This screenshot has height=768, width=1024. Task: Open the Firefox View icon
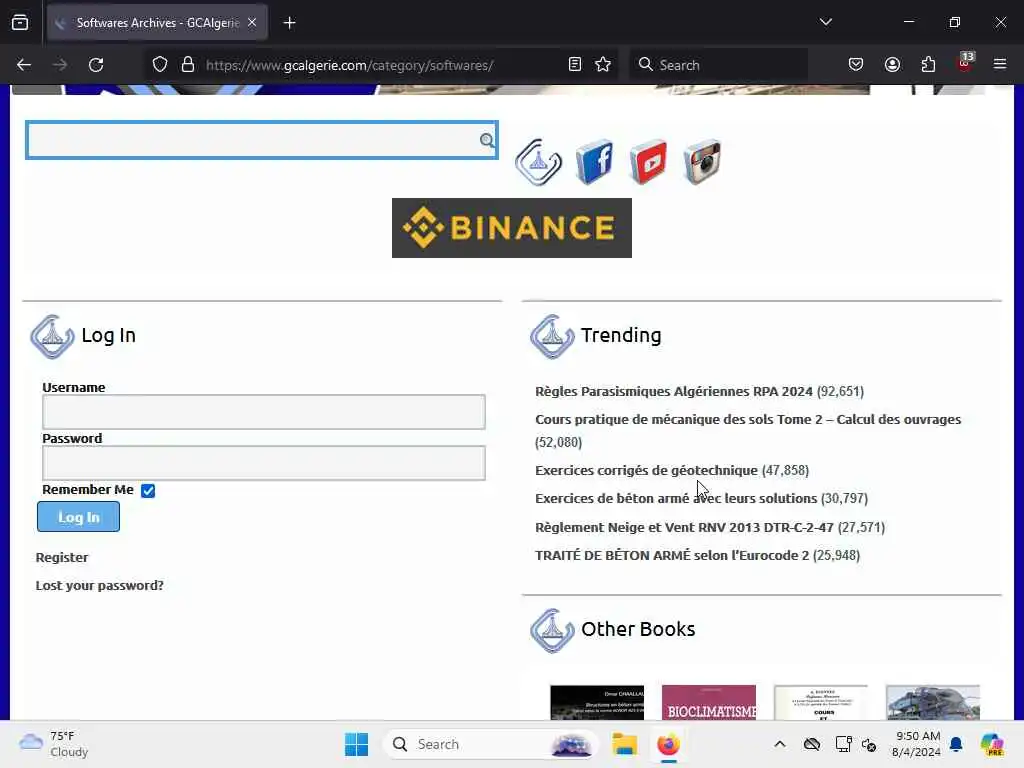(20, 23)
